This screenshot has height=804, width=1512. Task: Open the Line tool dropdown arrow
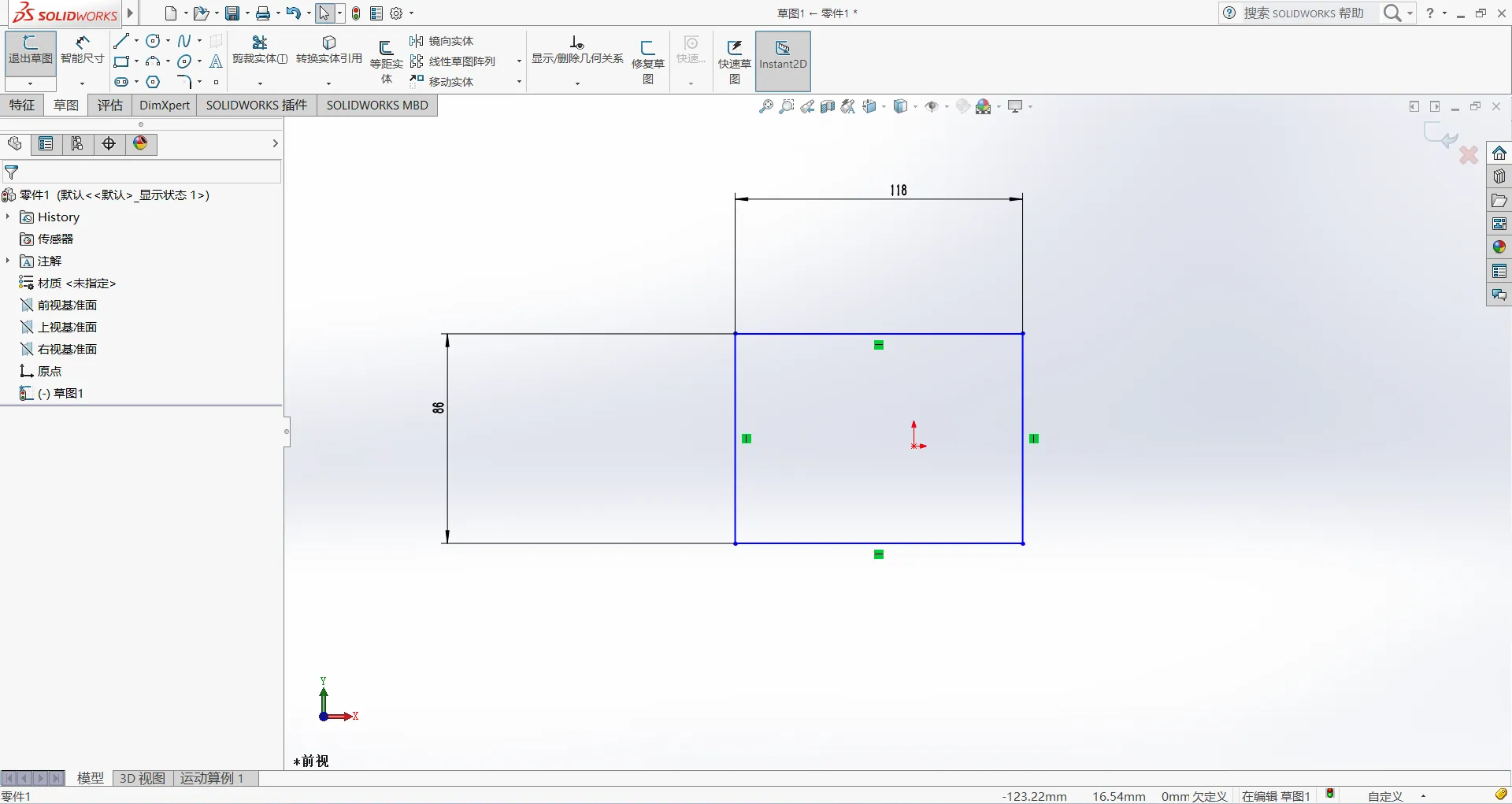tap(136, 41)
